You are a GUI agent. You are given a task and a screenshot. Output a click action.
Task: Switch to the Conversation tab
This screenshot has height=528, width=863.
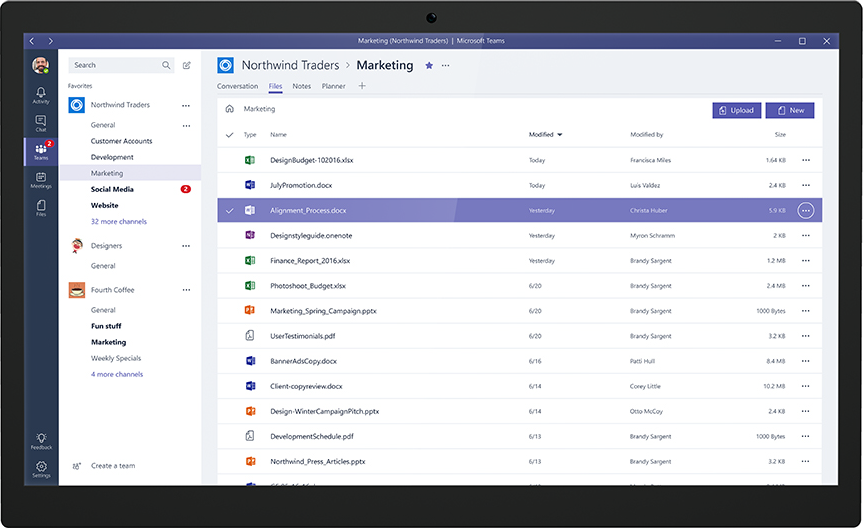tap(237, 87)
